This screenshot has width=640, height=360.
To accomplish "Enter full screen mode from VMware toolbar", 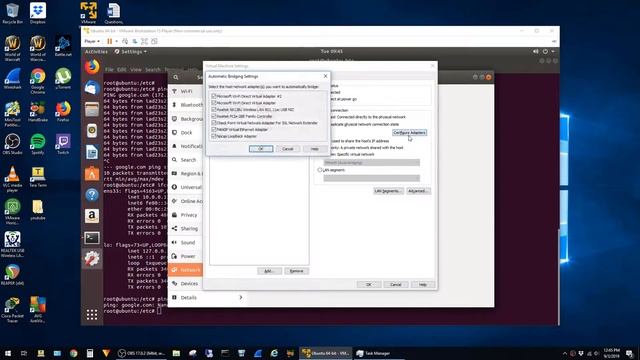I will (144, 41).
